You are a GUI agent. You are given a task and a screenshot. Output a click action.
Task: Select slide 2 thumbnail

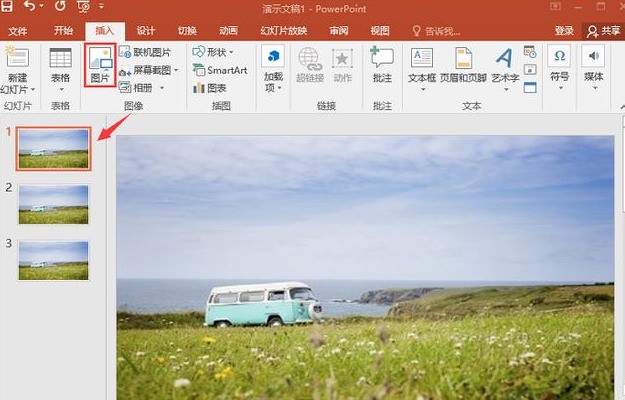tap(54, 203)
